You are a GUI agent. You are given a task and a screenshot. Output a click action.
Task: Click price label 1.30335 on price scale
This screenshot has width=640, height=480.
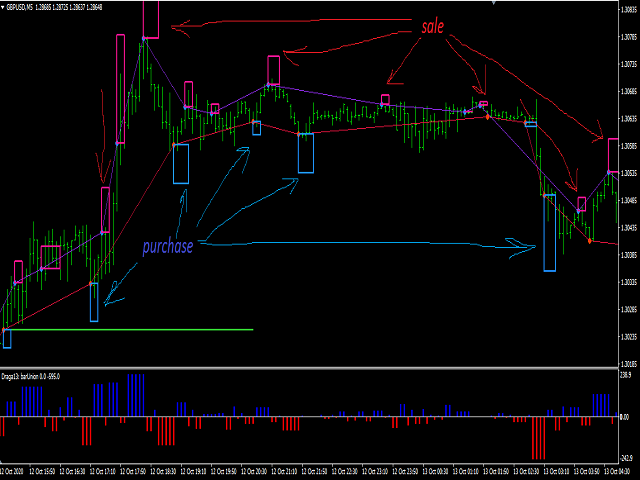tap(629, 282)
